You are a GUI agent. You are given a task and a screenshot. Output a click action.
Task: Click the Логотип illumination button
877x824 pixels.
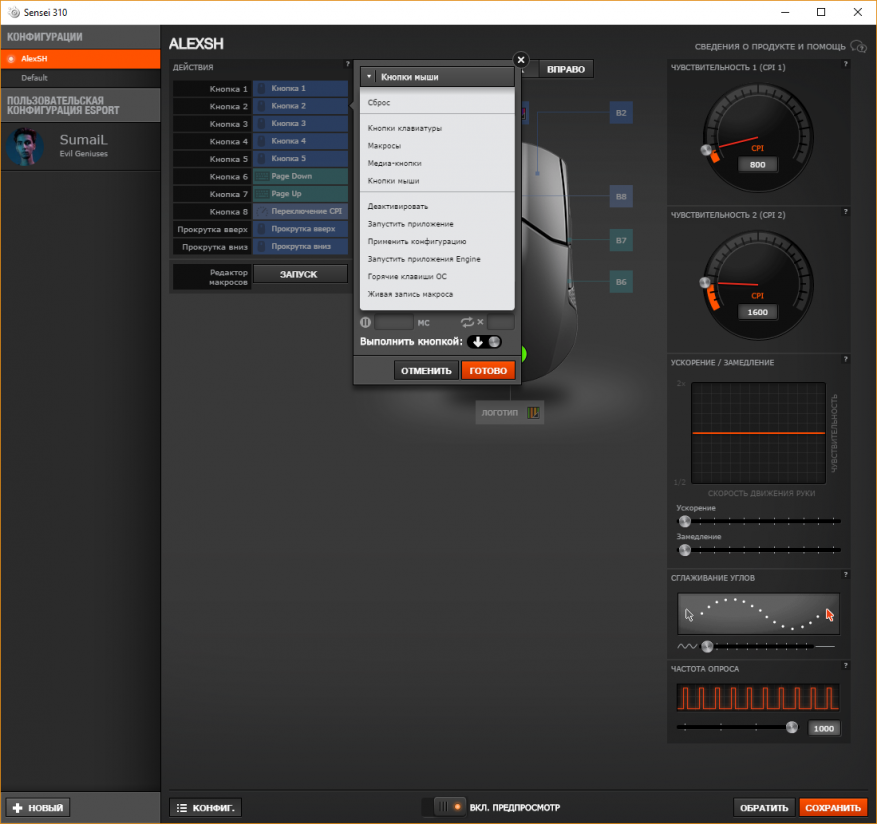pos(509,413)
